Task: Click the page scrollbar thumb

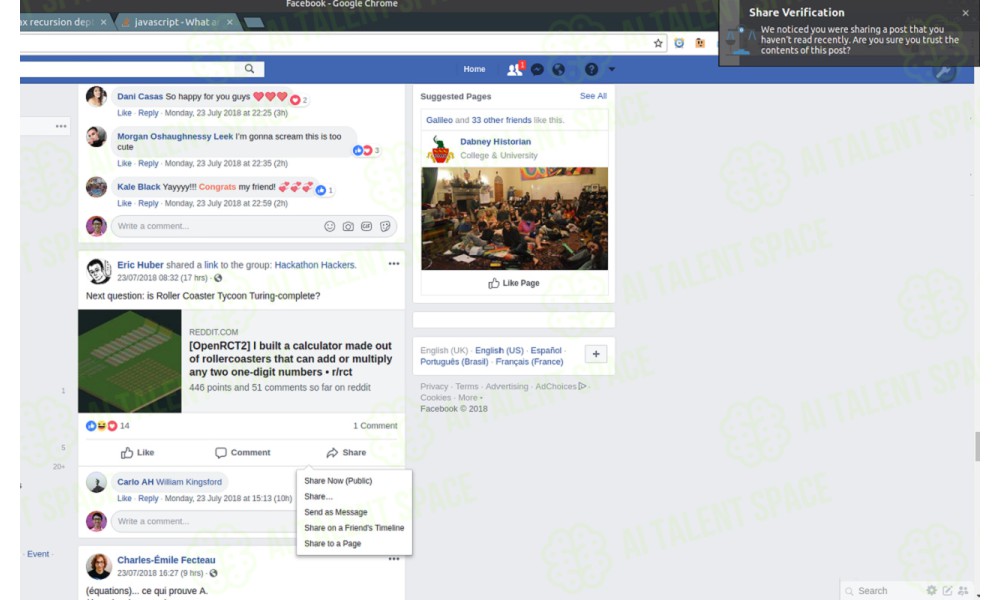Action: tap(977, 446)
